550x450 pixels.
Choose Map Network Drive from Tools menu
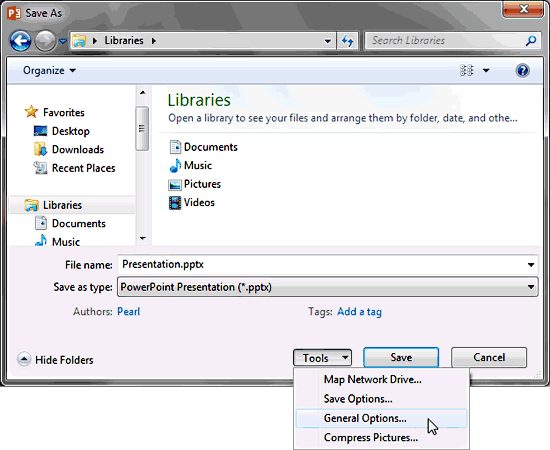pos(381,380)
